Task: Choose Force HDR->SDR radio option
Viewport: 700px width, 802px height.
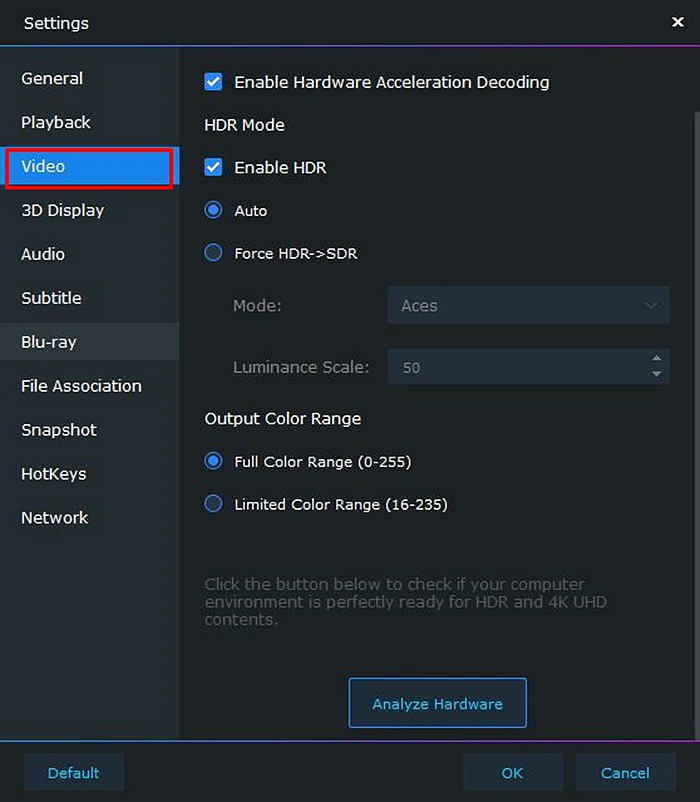Action: point(213,253)
